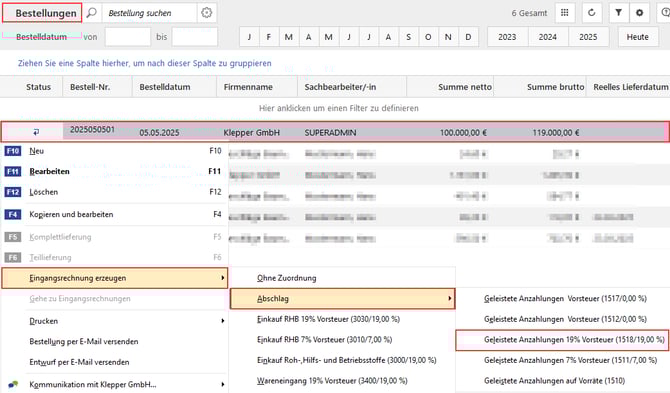This screenshot has height=393, width=670.
Task: Filter by December with D month button
Action: pos(468,37)
